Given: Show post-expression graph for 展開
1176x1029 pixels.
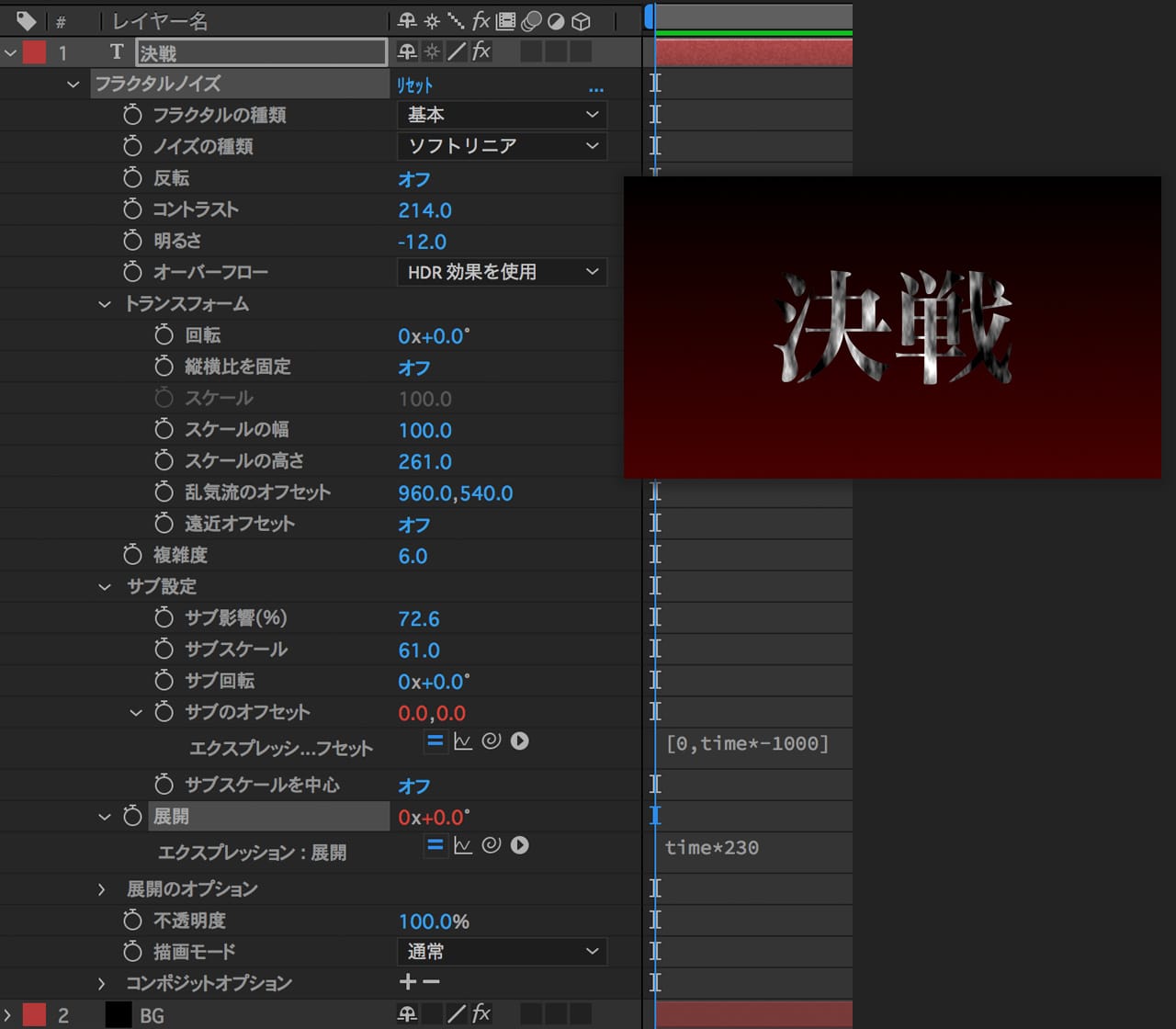Looking at the screenshot, I should coord(463,845).
